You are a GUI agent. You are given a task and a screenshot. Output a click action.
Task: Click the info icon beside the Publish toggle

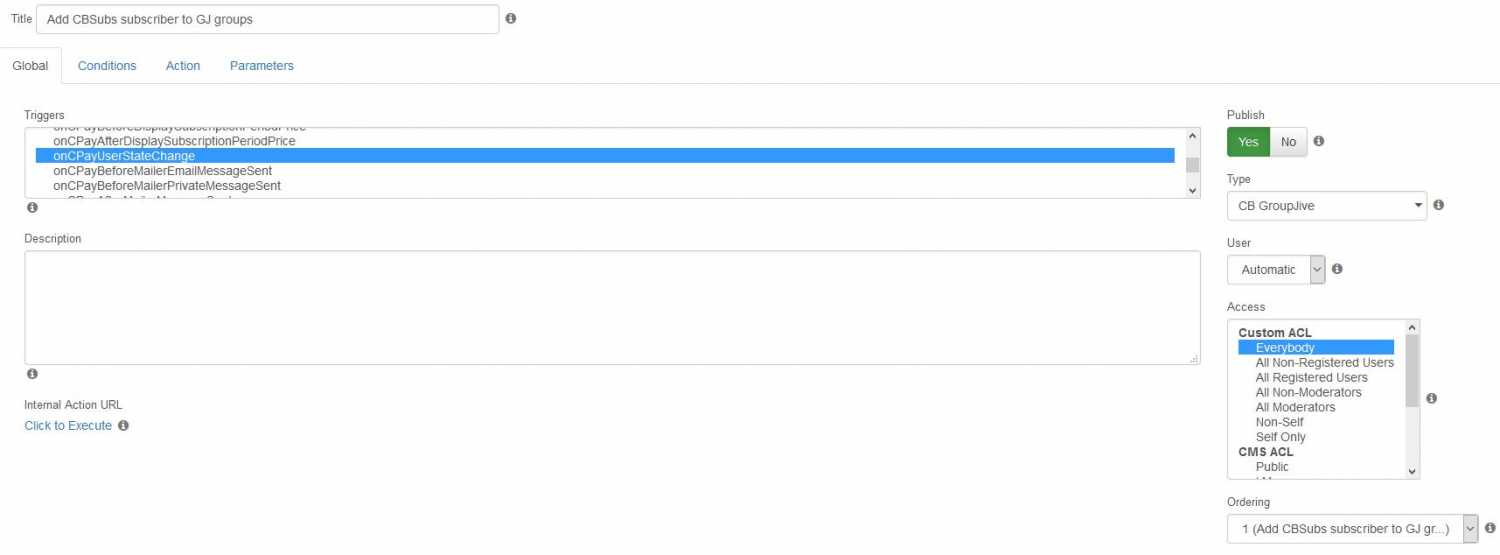1318,141
